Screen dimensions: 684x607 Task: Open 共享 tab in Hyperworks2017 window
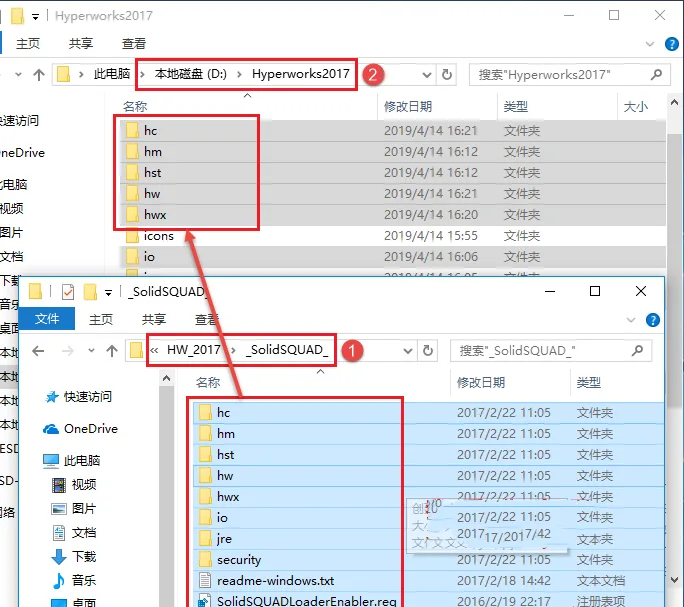click(81, 44)
